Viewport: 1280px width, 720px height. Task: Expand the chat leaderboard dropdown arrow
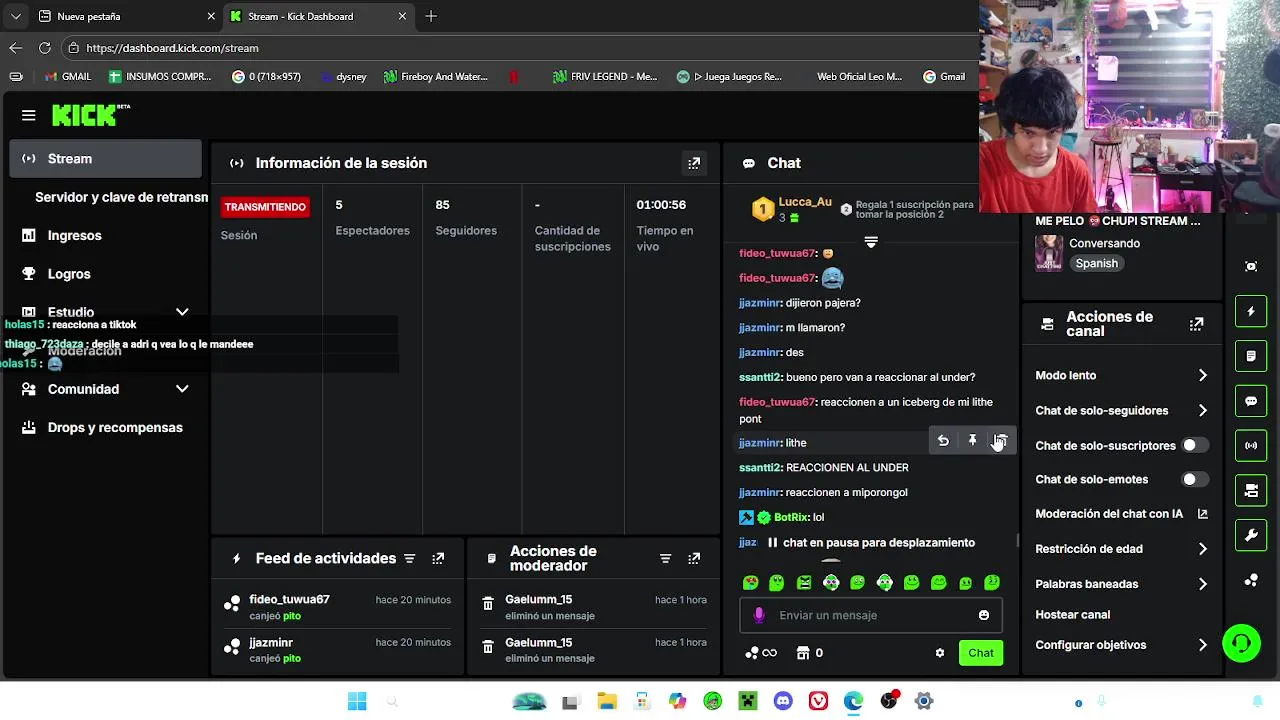(871, 242)
